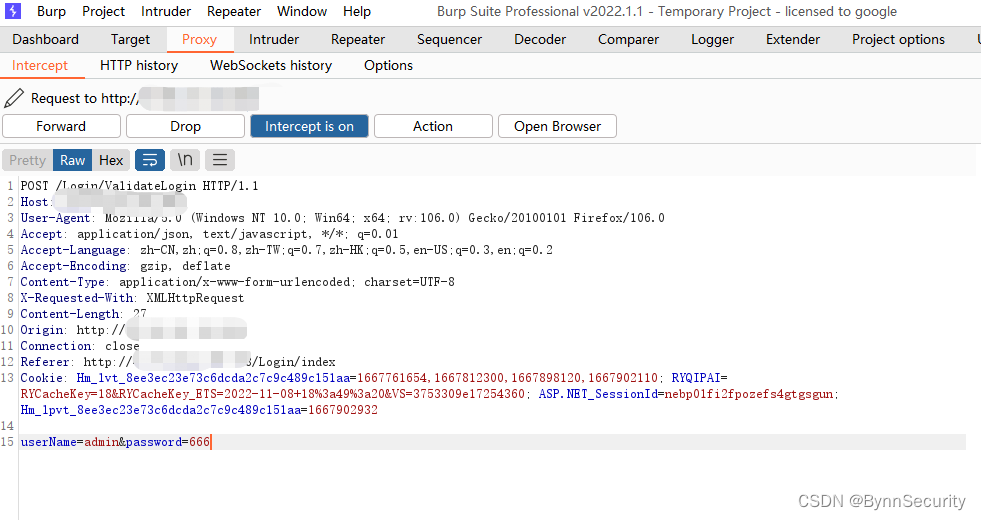Place cursor after password=666 in body
981x520 pixels.
(211, 442)
